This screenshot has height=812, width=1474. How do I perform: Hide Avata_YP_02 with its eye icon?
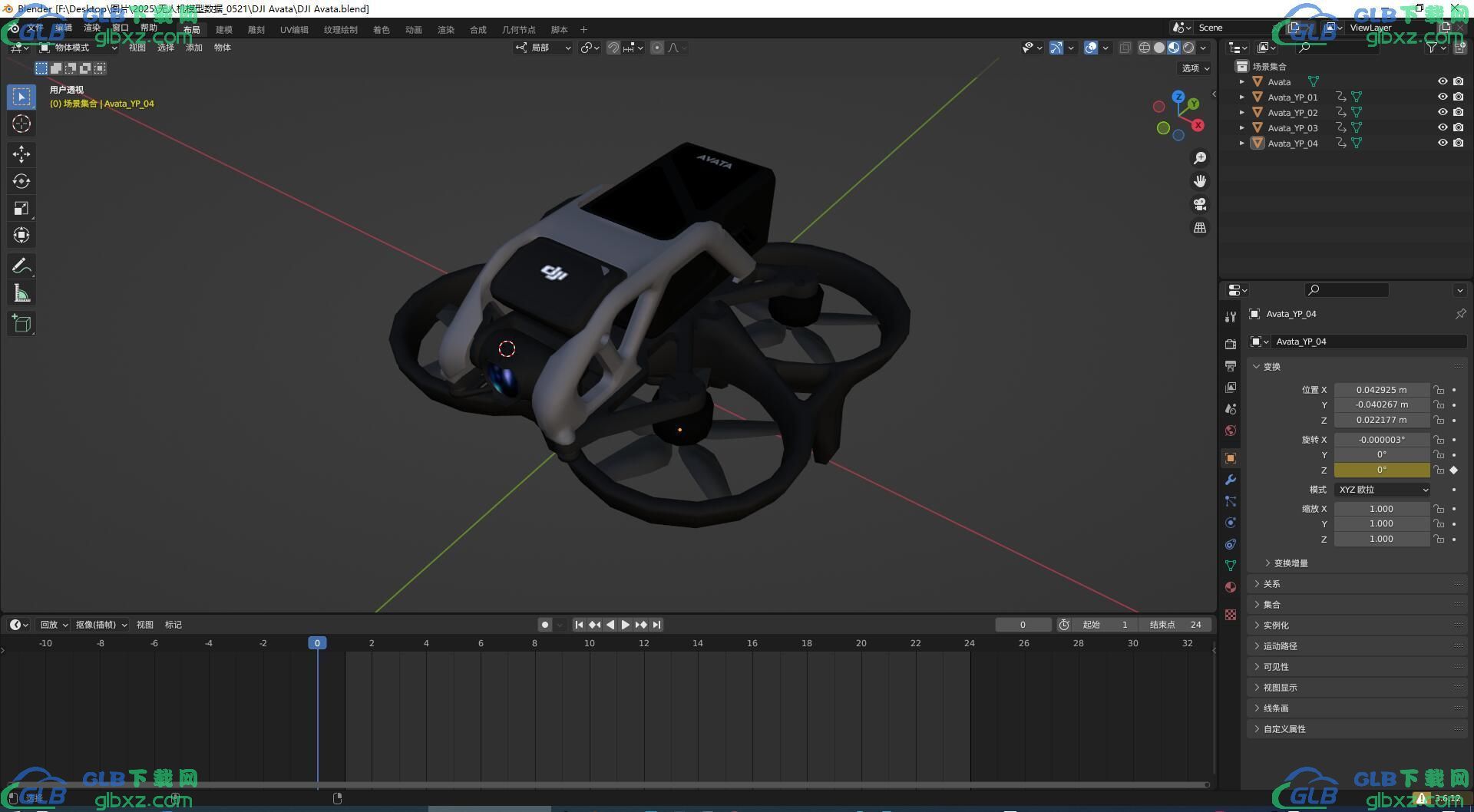tap(1443, 112)
